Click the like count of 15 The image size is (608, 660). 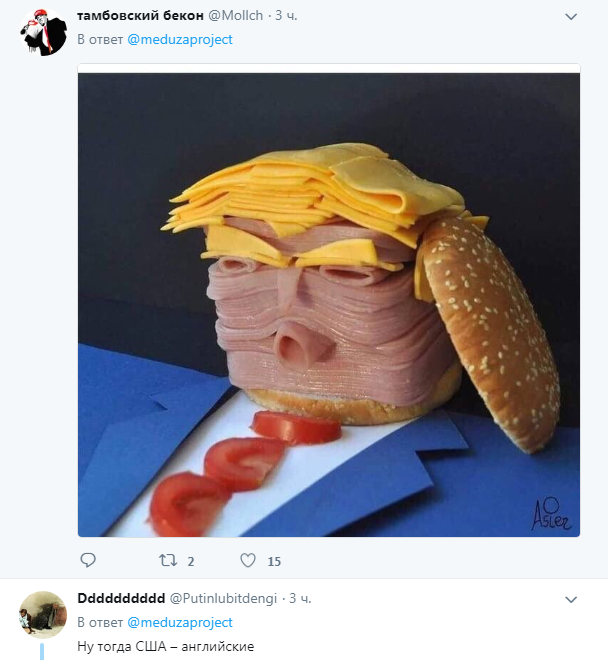[274, 561]
